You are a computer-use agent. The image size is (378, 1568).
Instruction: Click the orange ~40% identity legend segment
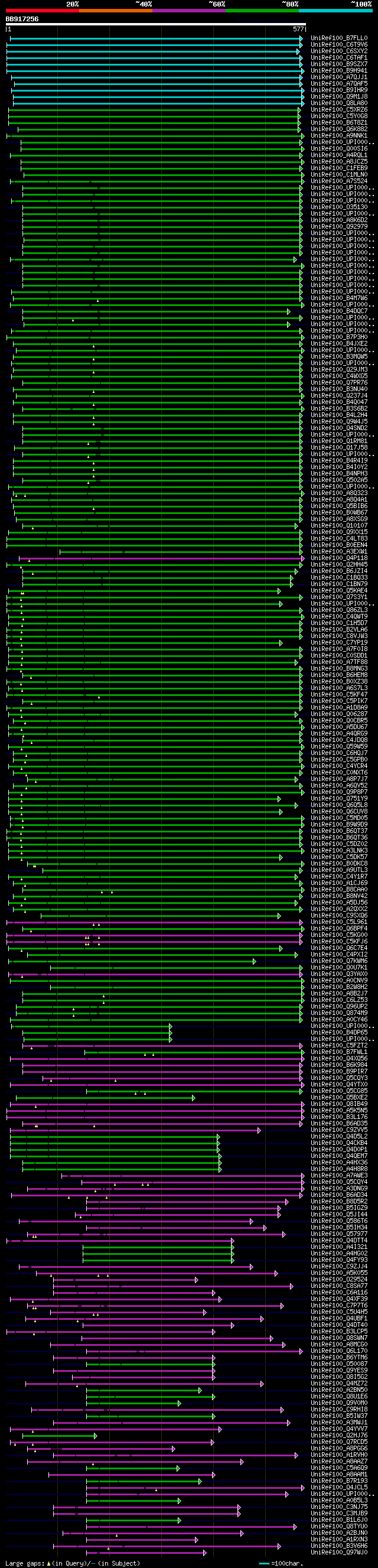pos(116,11)
